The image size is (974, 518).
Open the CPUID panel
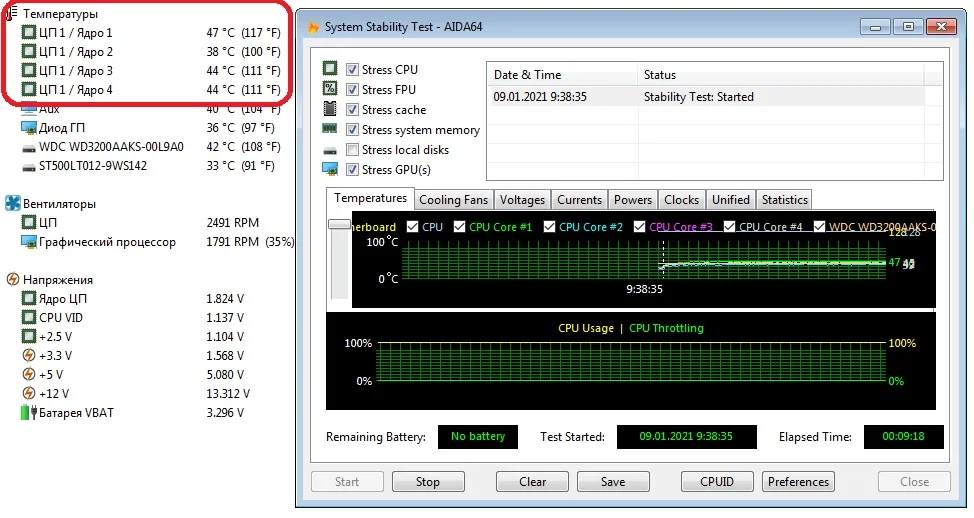717,481
